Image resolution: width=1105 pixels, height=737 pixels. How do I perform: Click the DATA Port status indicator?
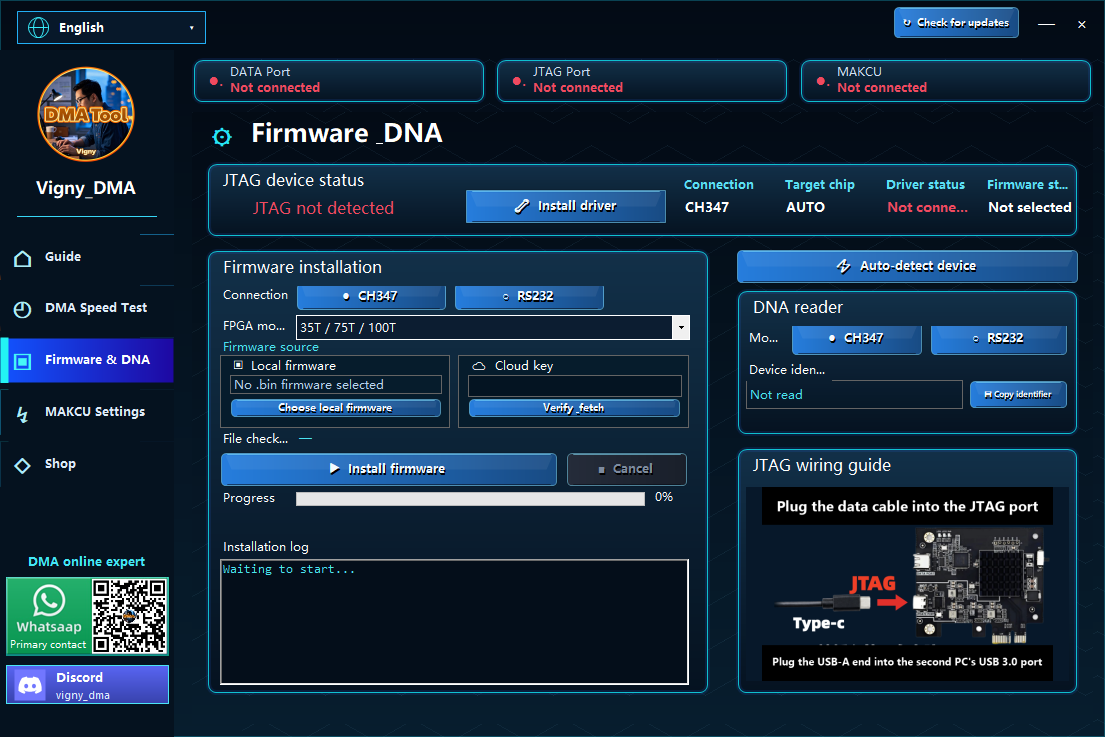(x=339, y=80)
